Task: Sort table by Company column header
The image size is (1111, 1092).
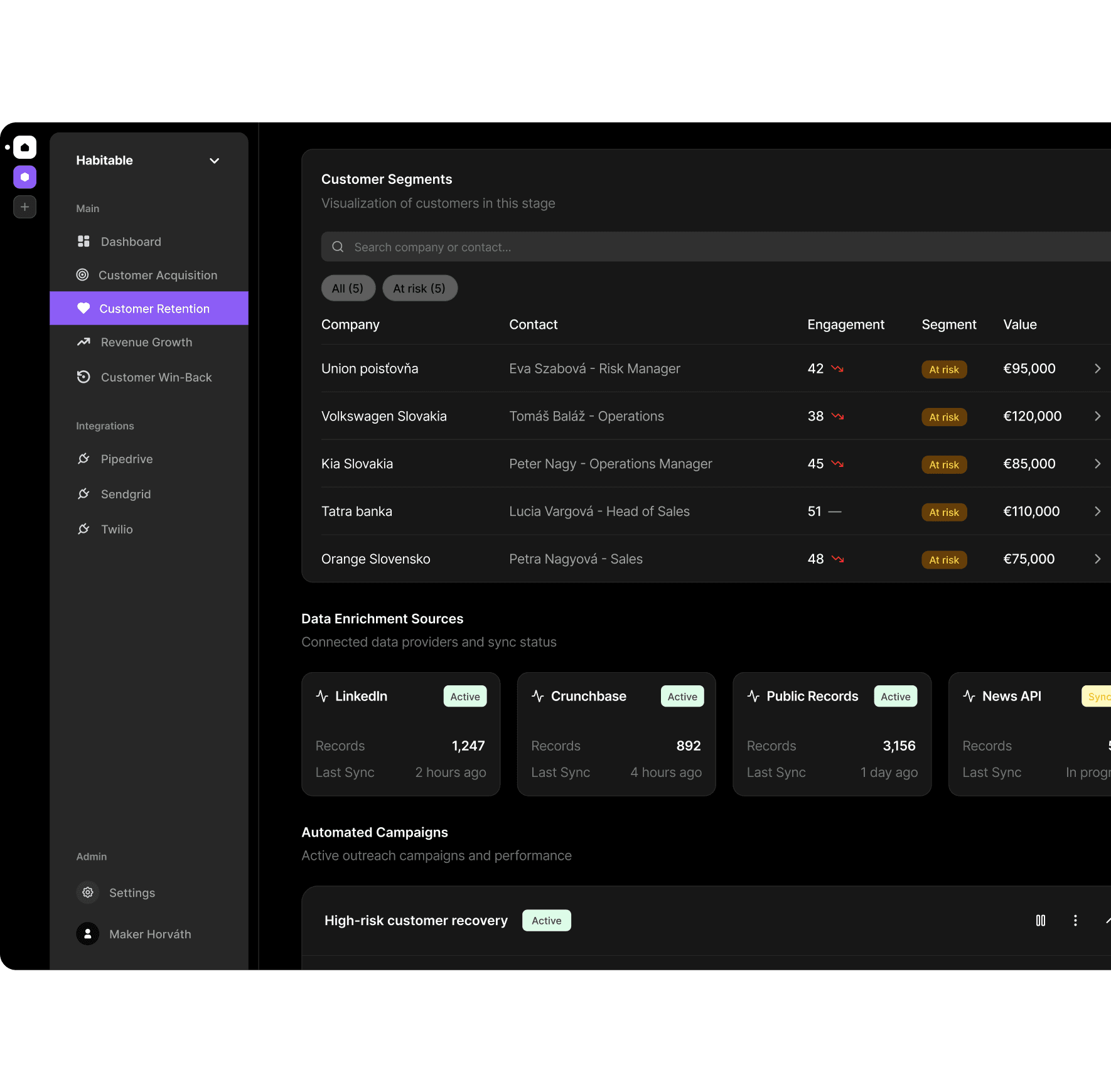Action: click(350, 324)
